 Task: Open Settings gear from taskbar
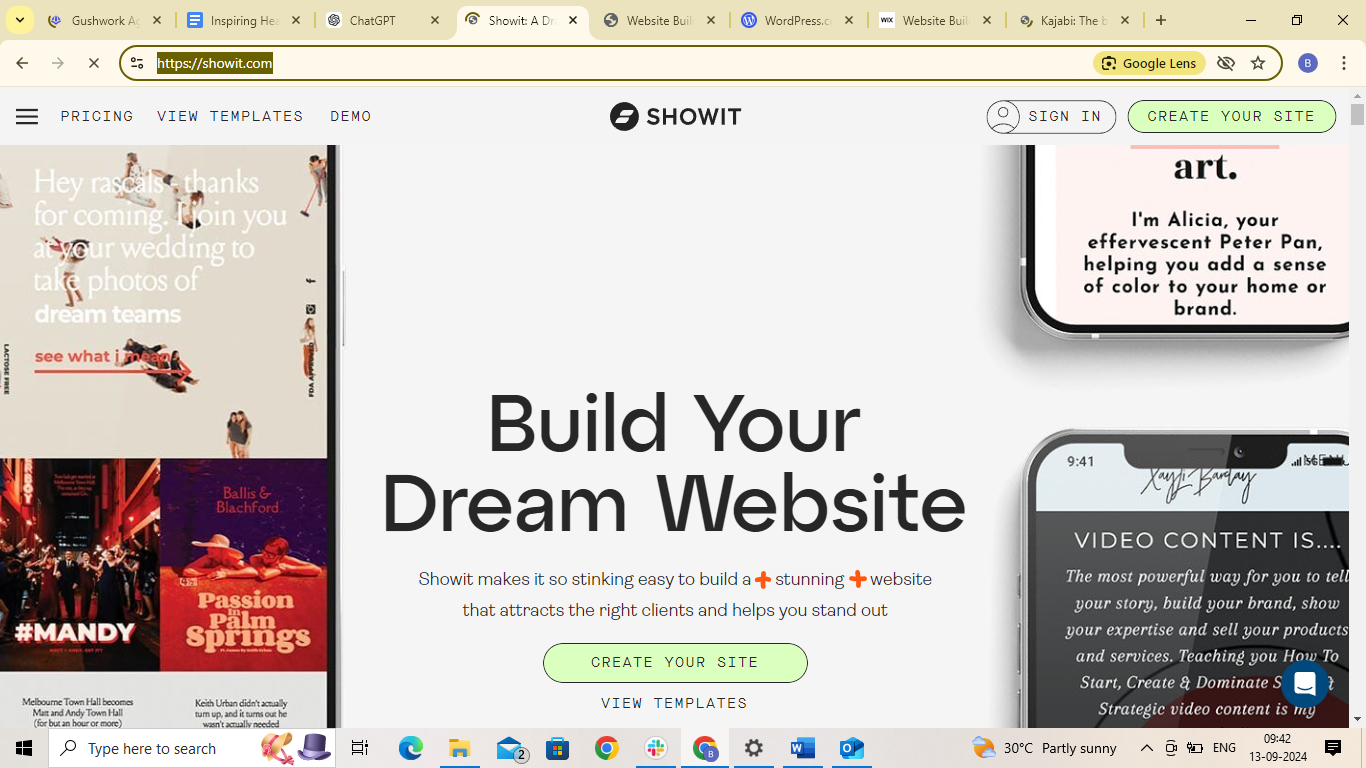[x=754, y=748]
